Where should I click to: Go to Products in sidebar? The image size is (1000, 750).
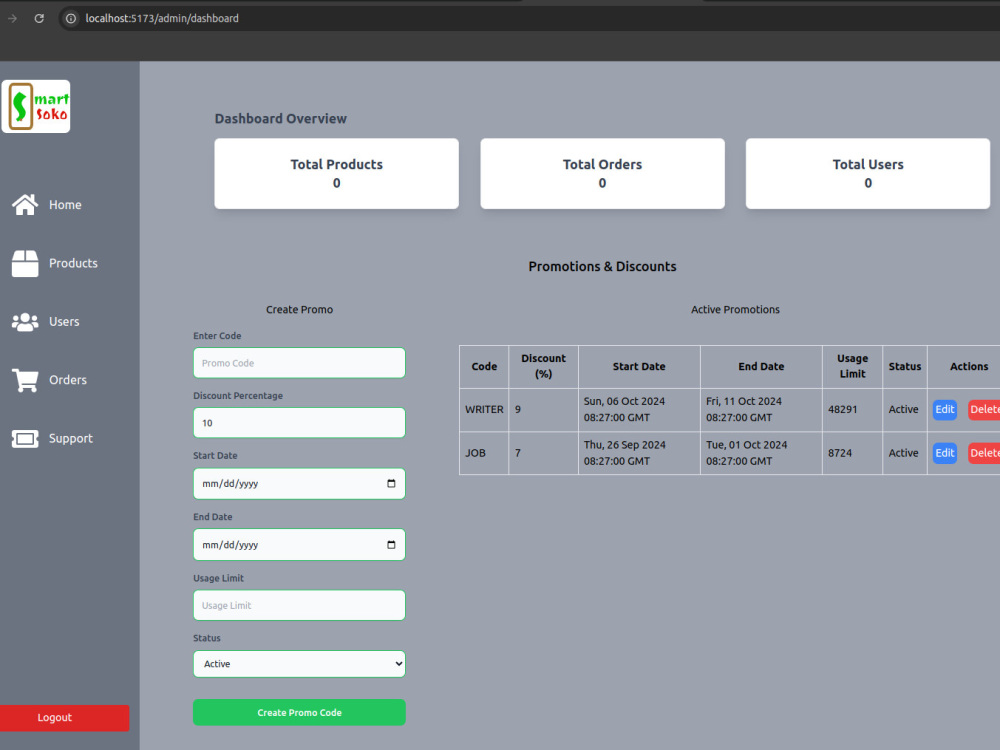point(73,263)
